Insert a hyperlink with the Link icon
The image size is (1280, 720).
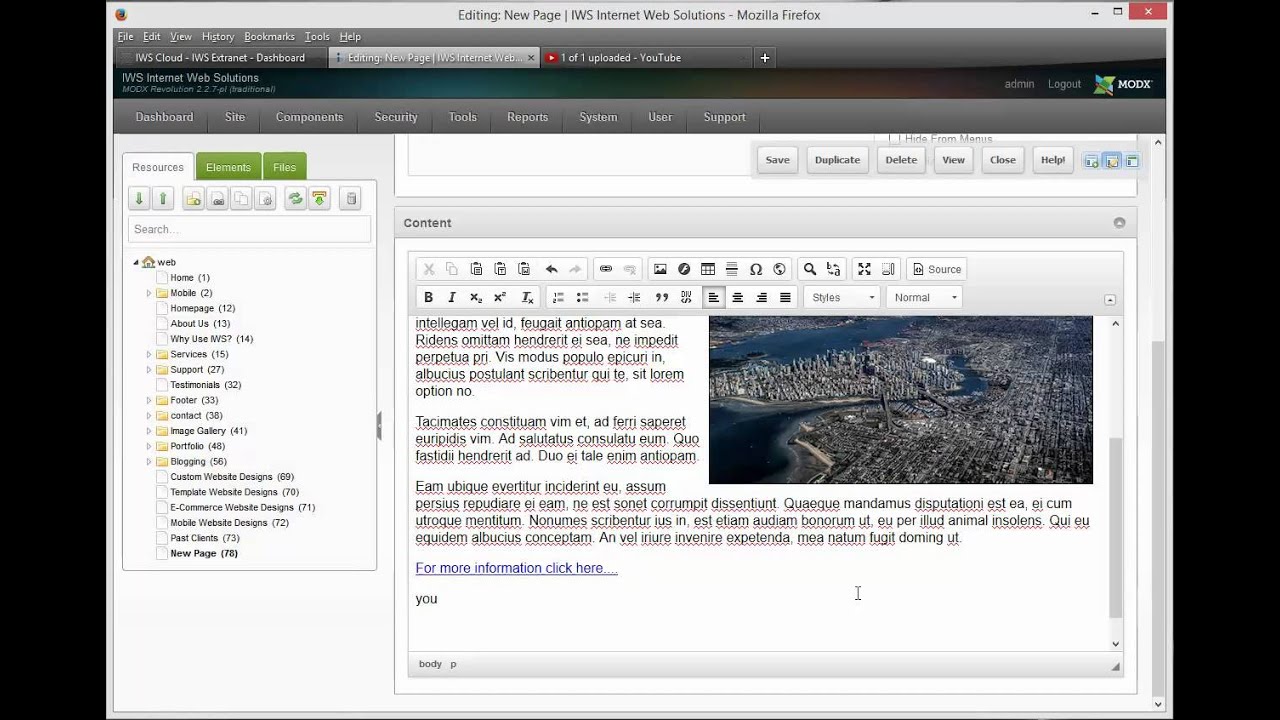(606, 269)
